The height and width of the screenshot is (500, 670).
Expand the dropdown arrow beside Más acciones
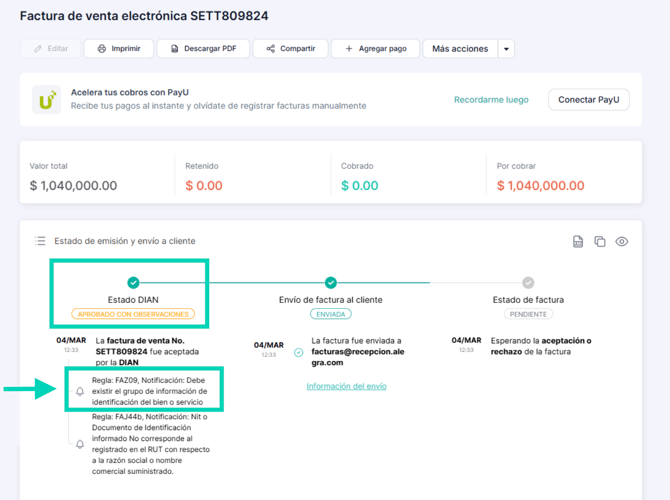506,49
